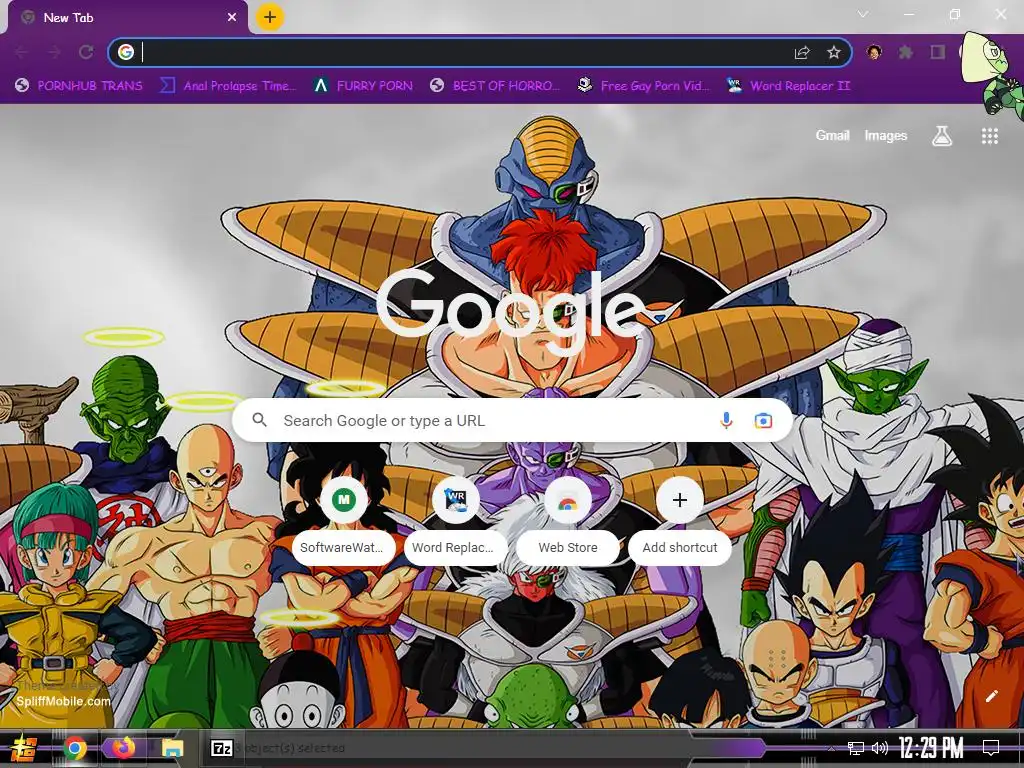The image size is (1024, 768).
Task: Search by image with camera lens icon
Action: pyautogui.click(x=763, y=421)
